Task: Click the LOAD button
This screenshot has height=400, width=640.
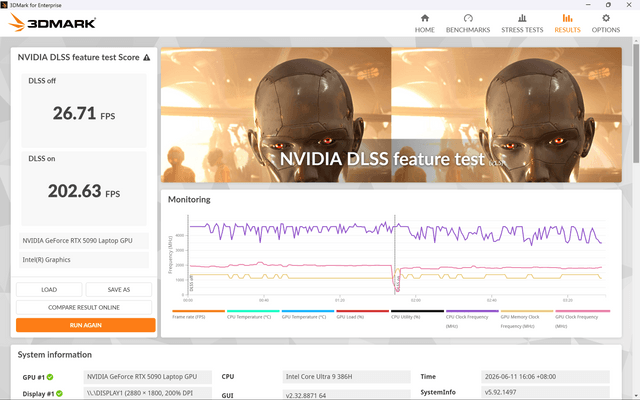Action: click(x=49, y=290)
